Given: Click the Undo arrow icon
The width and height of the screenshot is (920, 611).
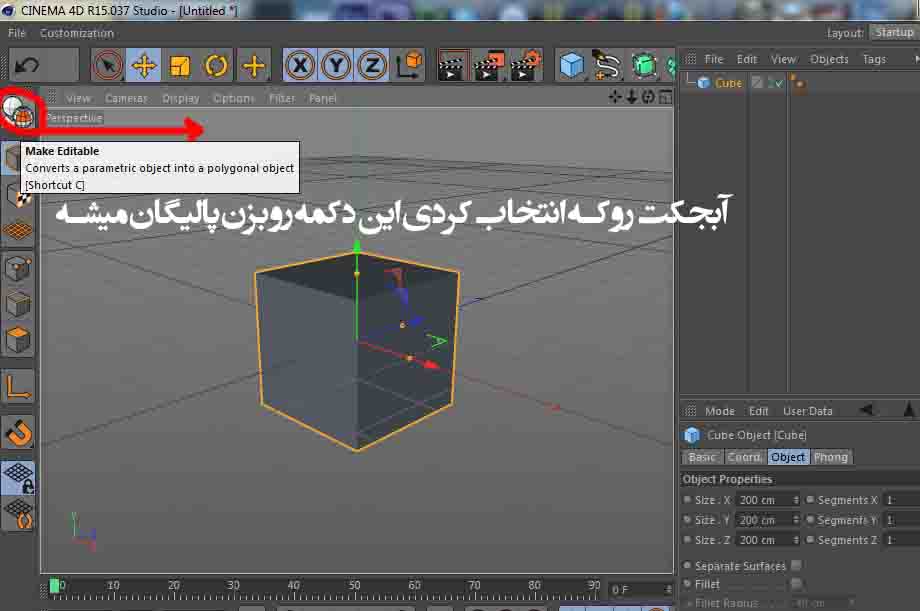Looking at the screenshot, I should (26, 65).
